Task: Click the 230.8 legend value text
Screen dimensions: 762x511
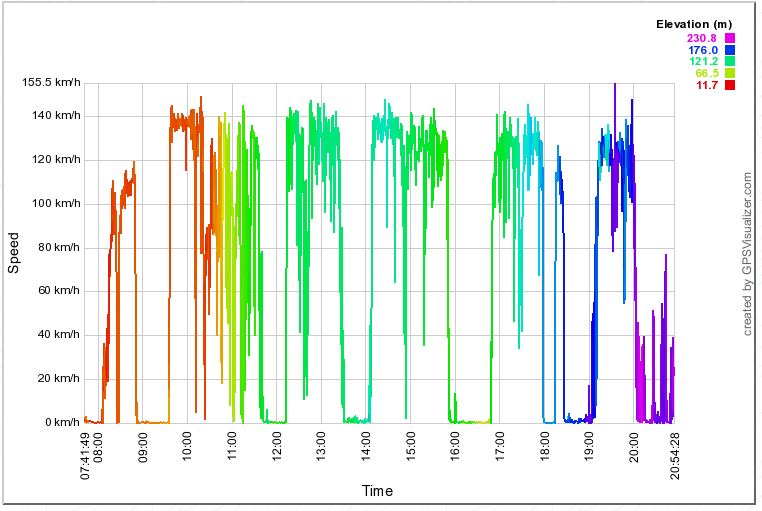Action: [703, 38]
